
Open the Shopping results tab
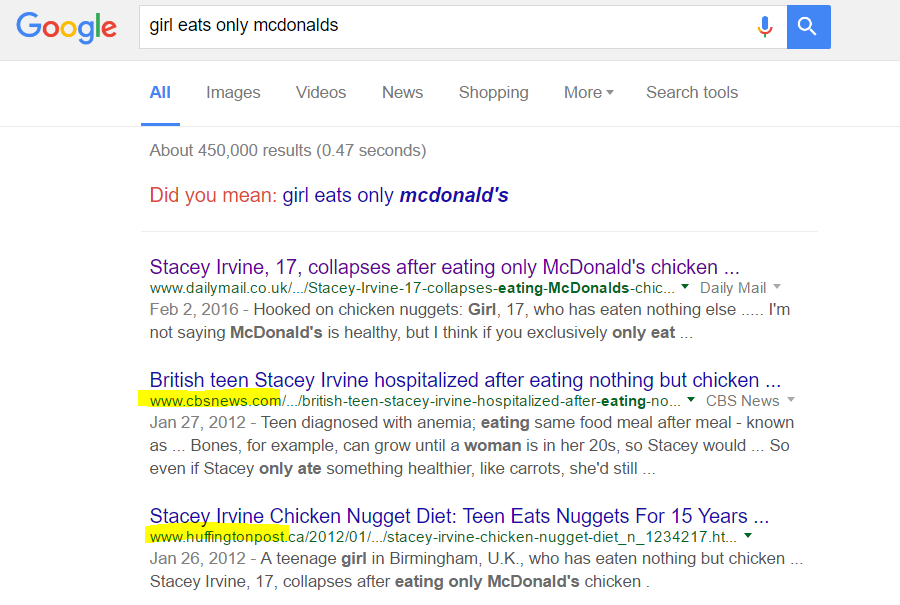click(494, 92)
